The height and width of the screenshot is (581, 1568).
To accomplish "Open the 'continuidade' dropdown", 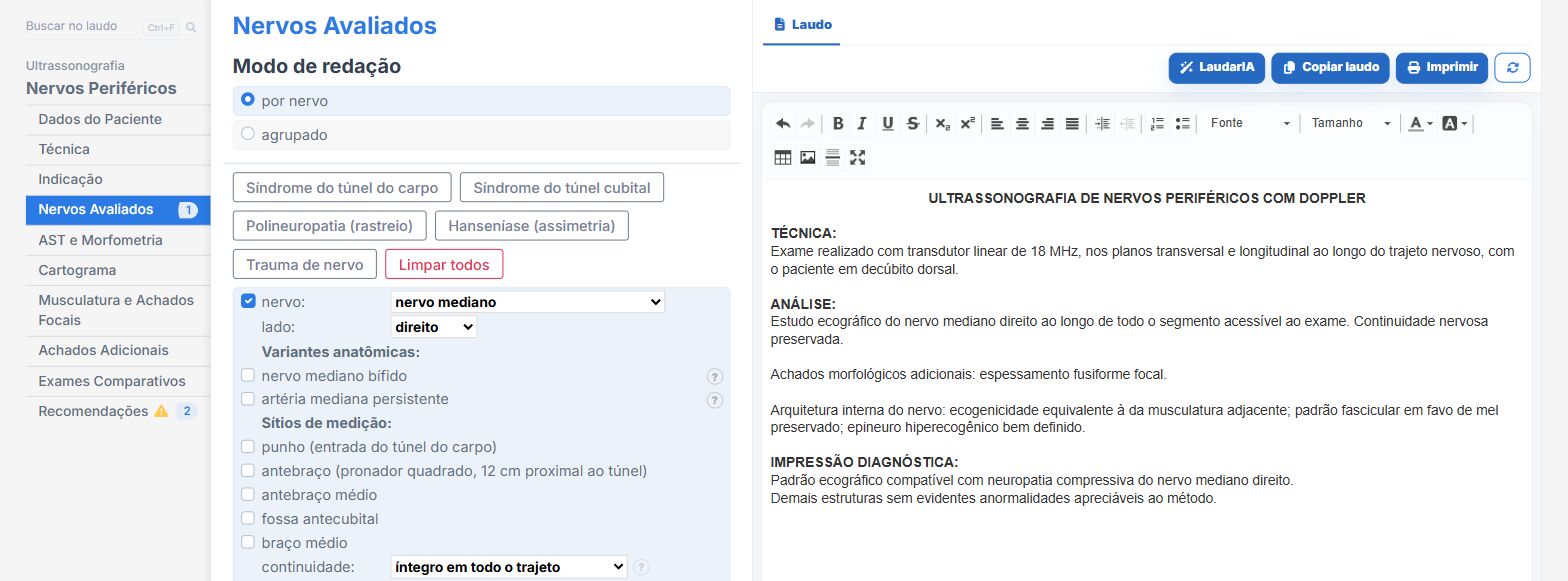I will (509, 567).
